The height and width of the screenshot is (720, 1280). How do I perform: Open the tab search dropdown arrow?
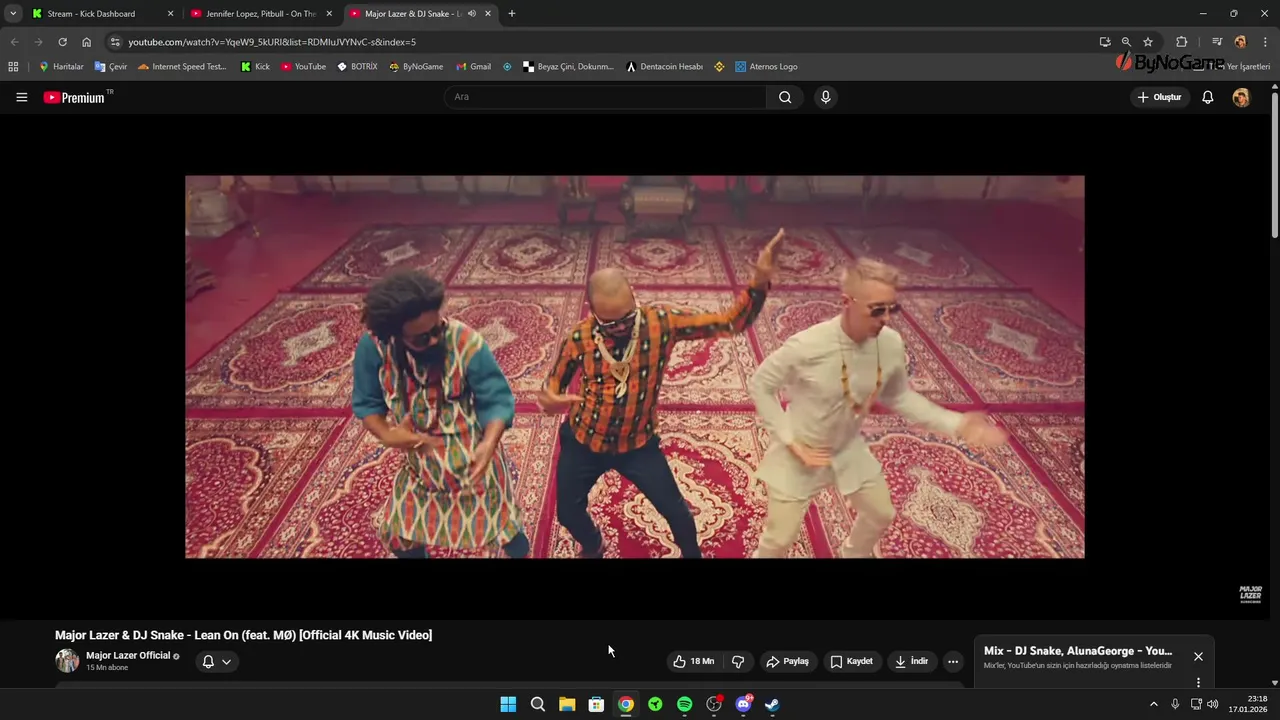13,14
